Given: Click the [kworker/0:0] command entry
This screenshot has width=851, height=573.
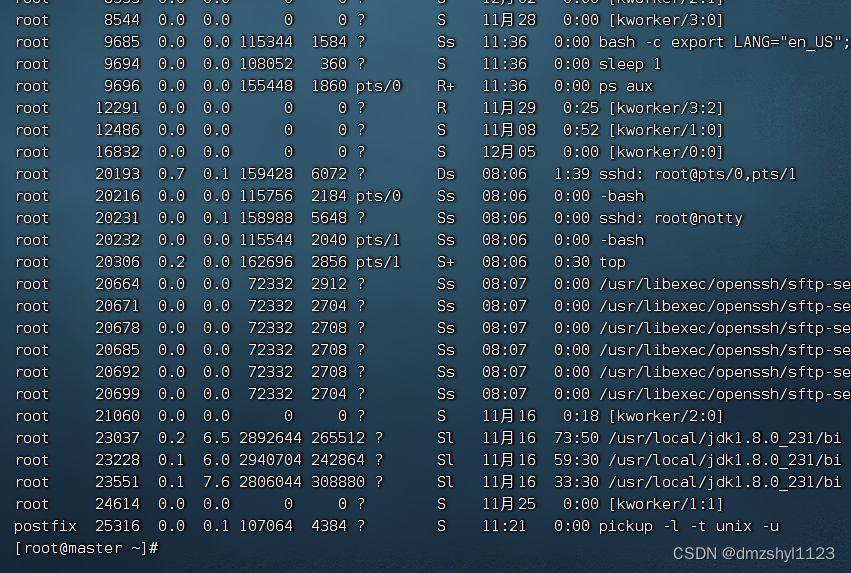Looking at the screenshot, I should click(665, 152).
